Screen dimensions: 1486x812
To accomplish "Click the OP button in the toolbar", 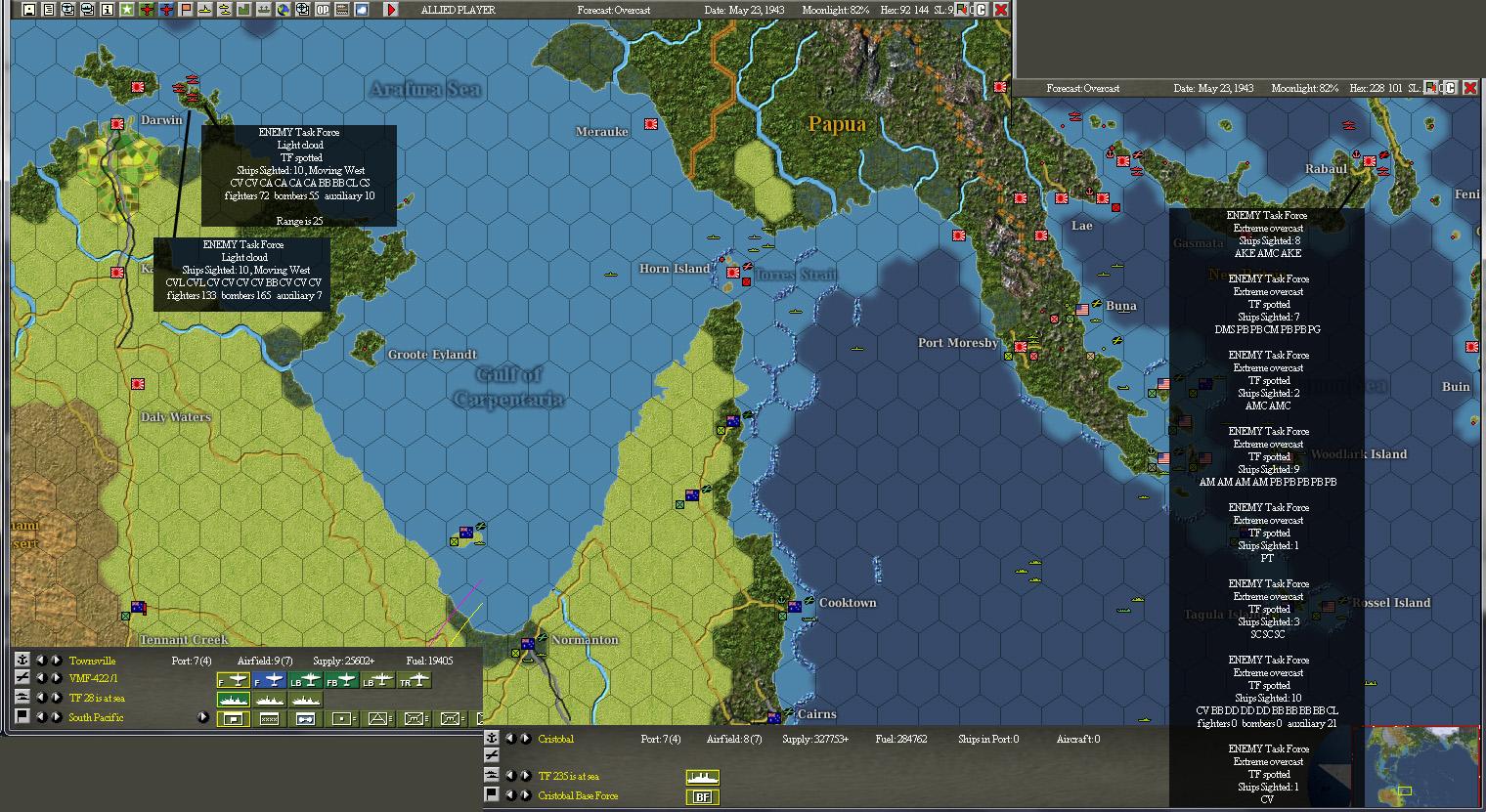I will pos(322,10).
